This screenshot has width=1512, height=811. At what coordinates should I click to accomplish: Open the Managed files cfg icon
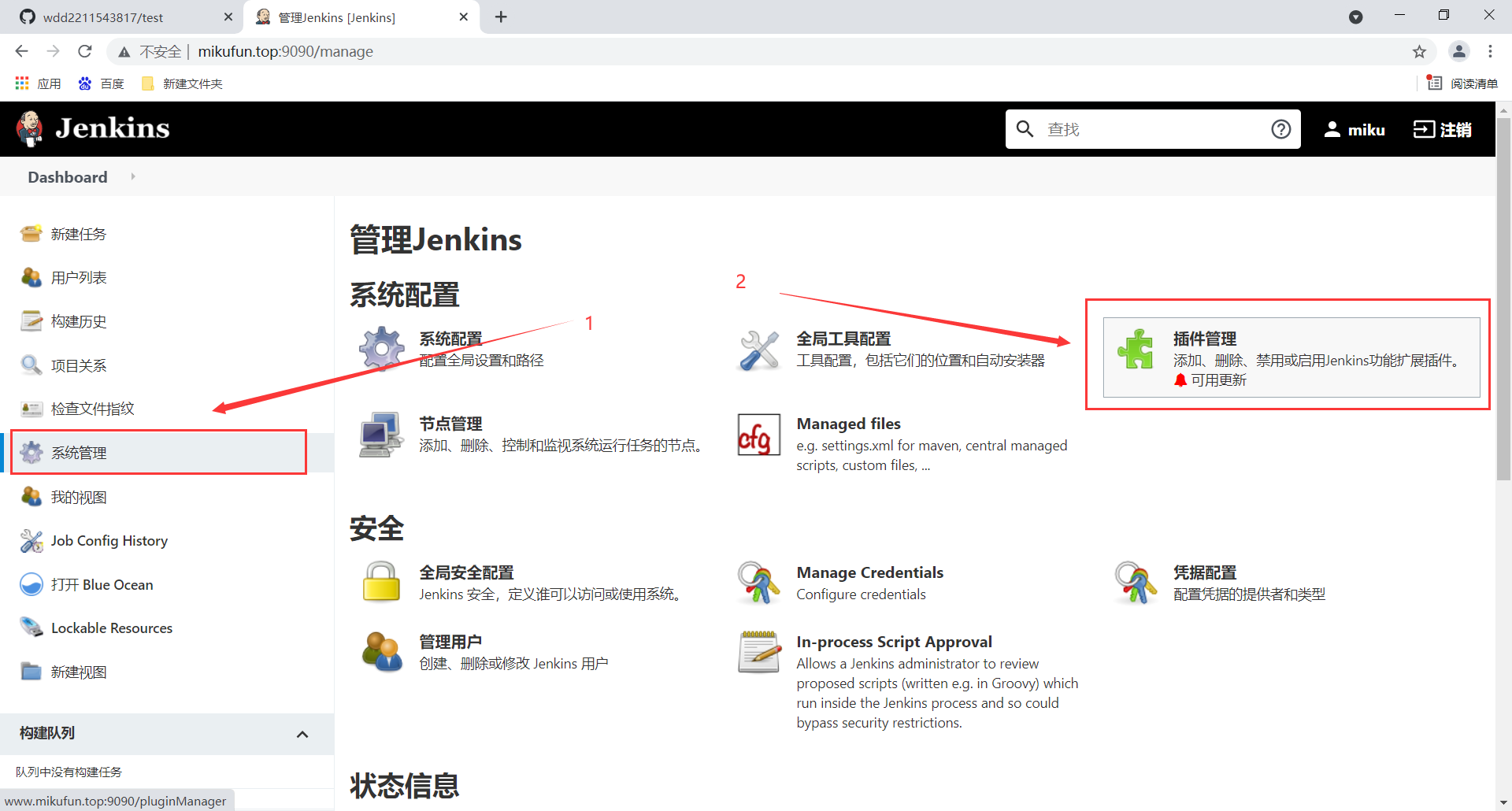pyautogui.click(x=758, y=435)
